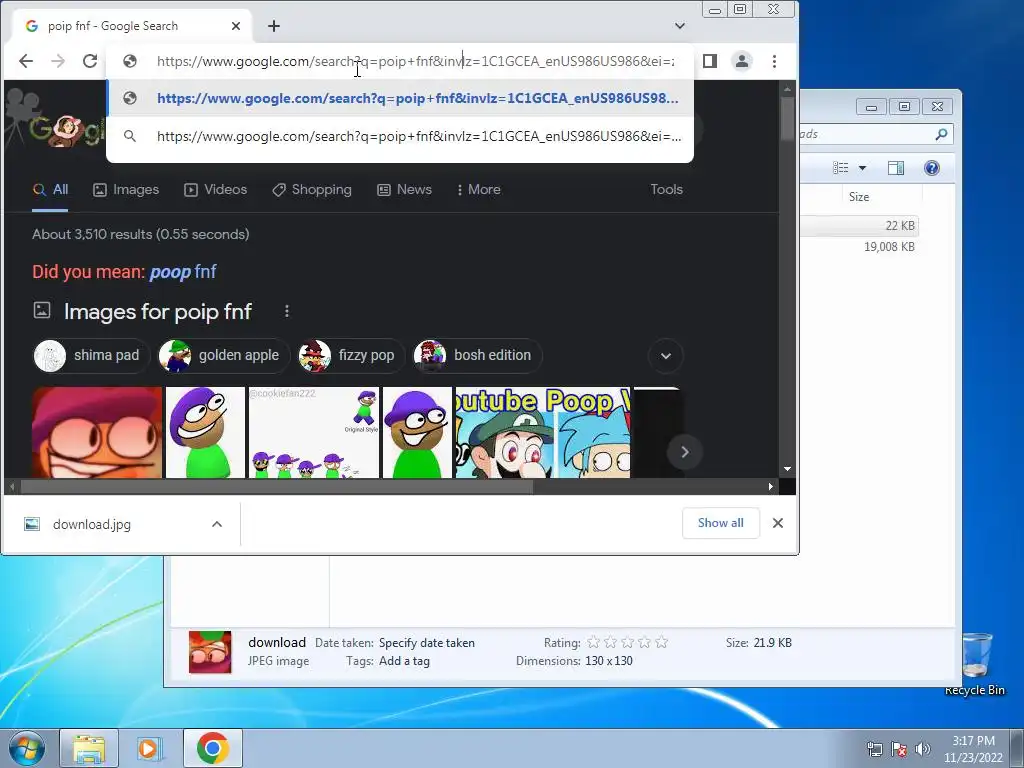Screen dimensions: 1024x768
Task: Dismiss the downloads bar with X
Action: coord(778,523)
